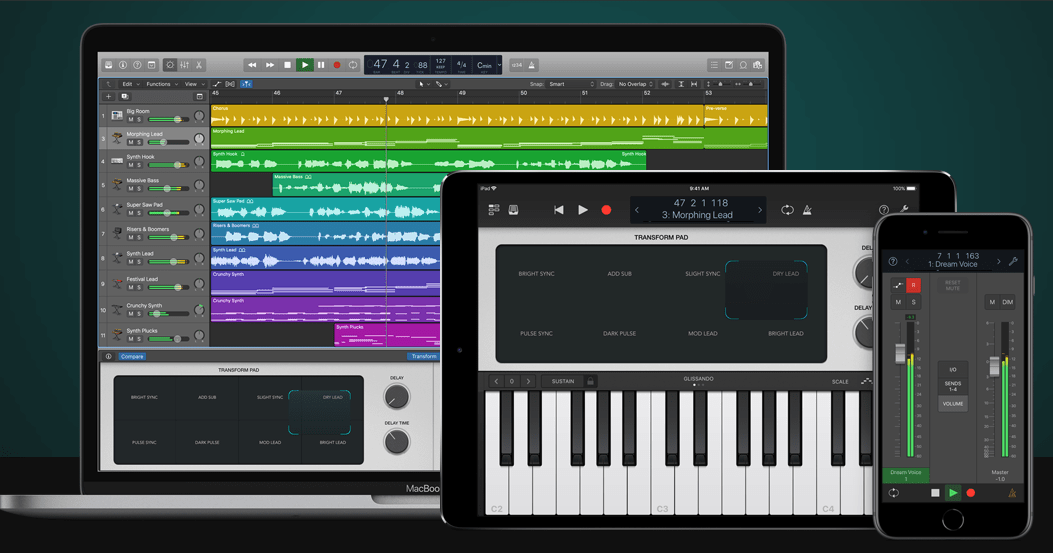Click the iPad play button

click(583, 210)
